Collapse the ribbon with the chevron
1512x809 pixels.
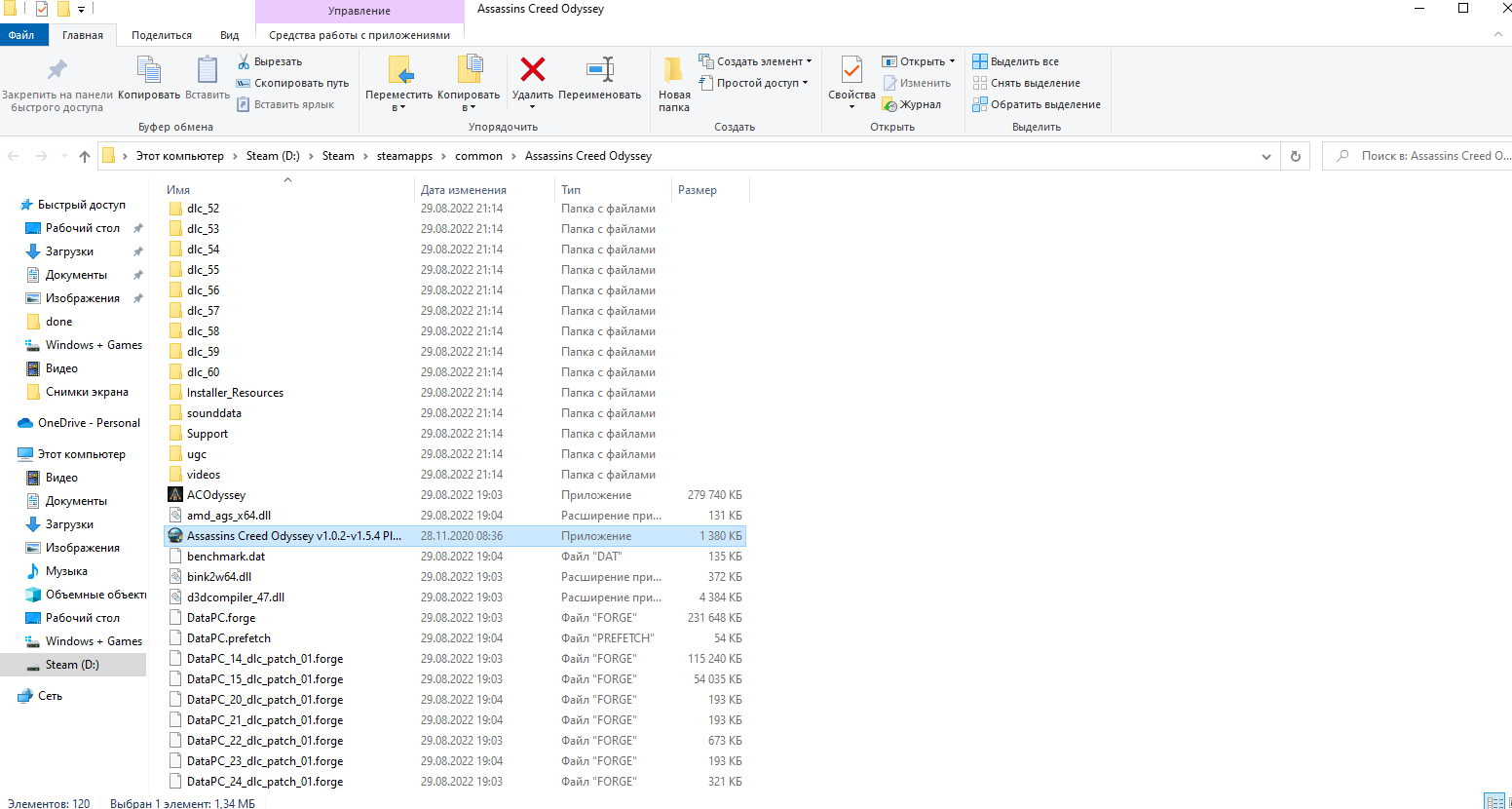tap(1498, 35)
